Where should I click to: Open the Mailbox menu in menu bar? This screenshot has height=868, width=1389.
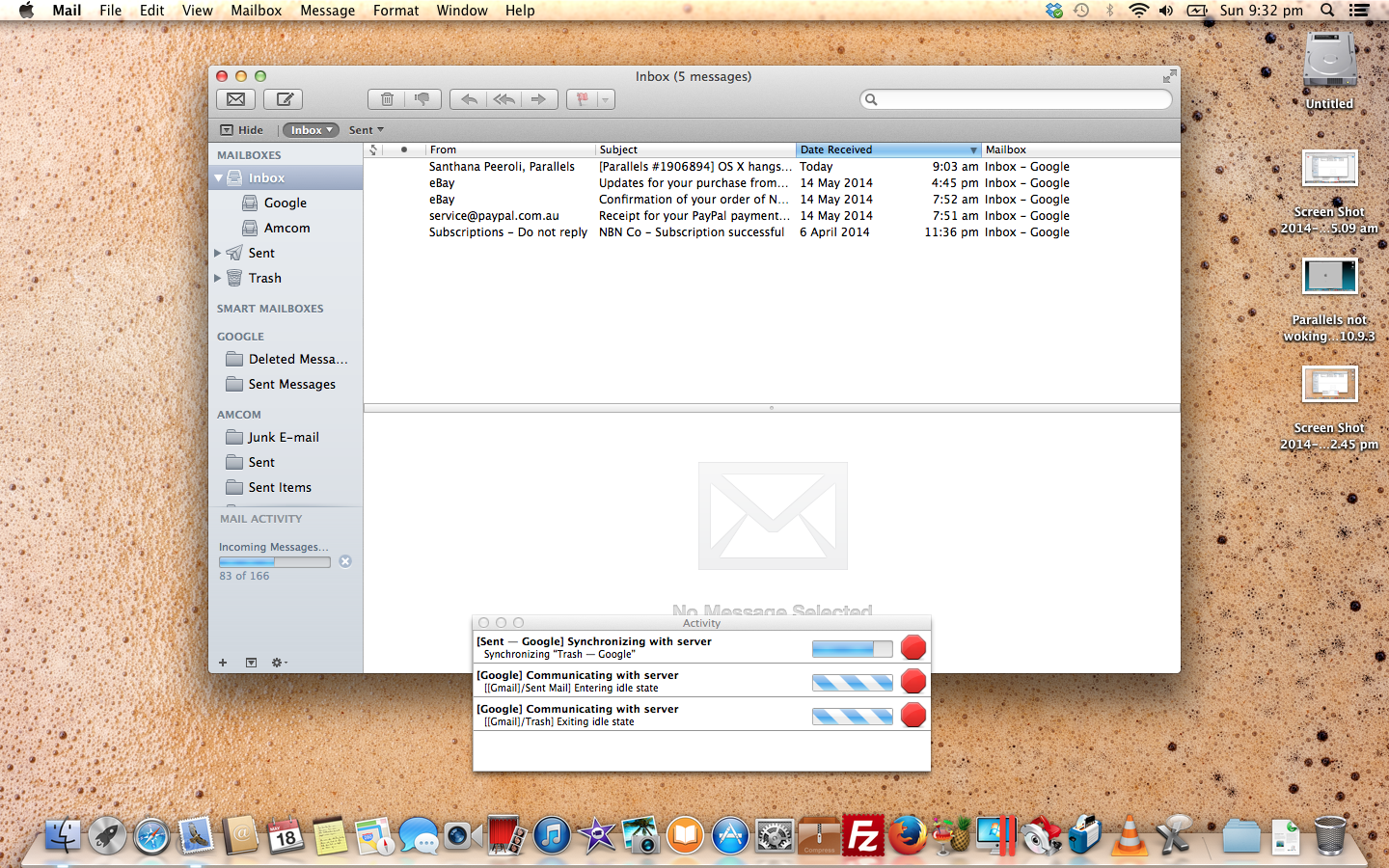[256, 11]
